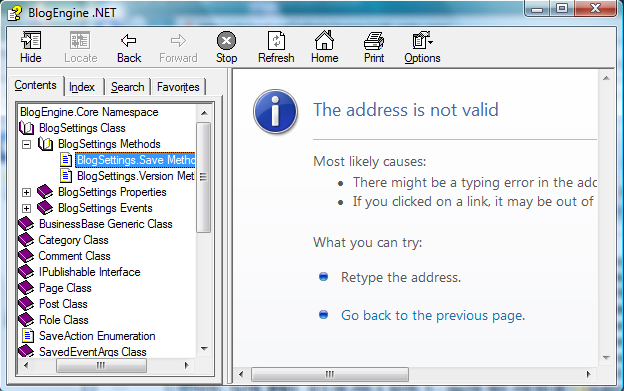Click the Comment Class book icon

tap(26, 256)
